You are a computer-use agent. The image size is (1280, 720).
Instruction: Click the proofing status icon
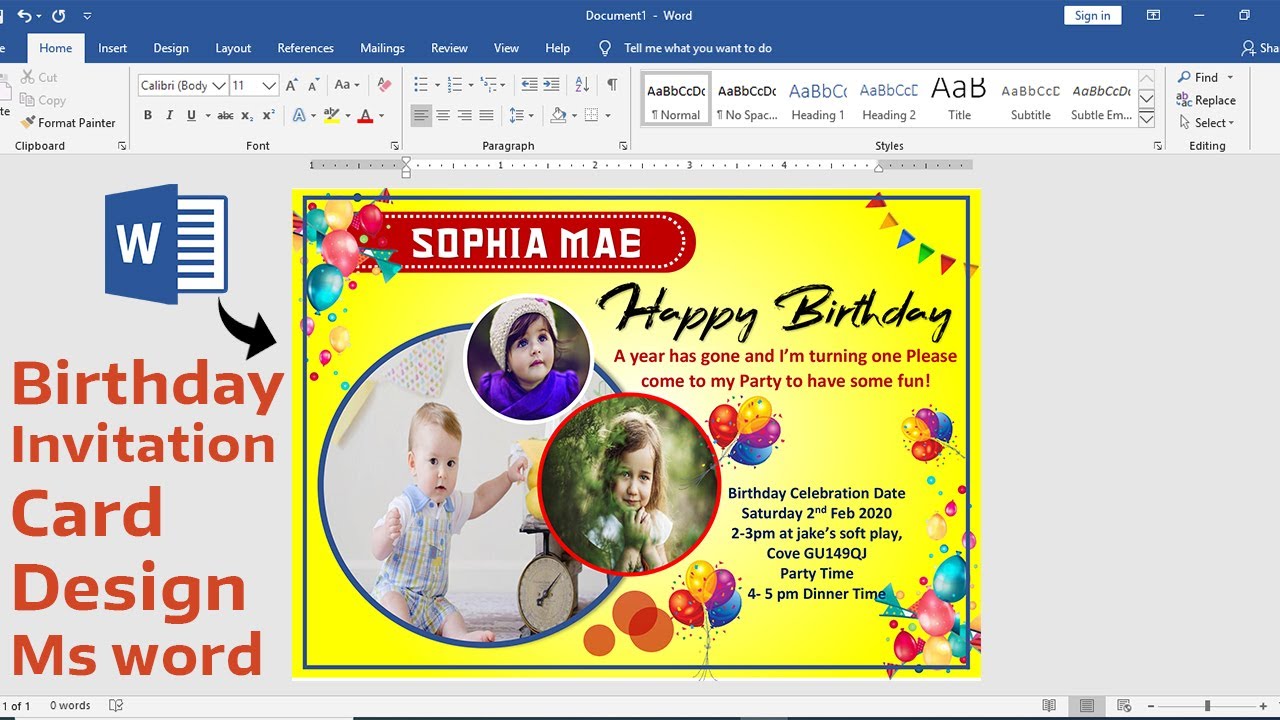point(116,705)
